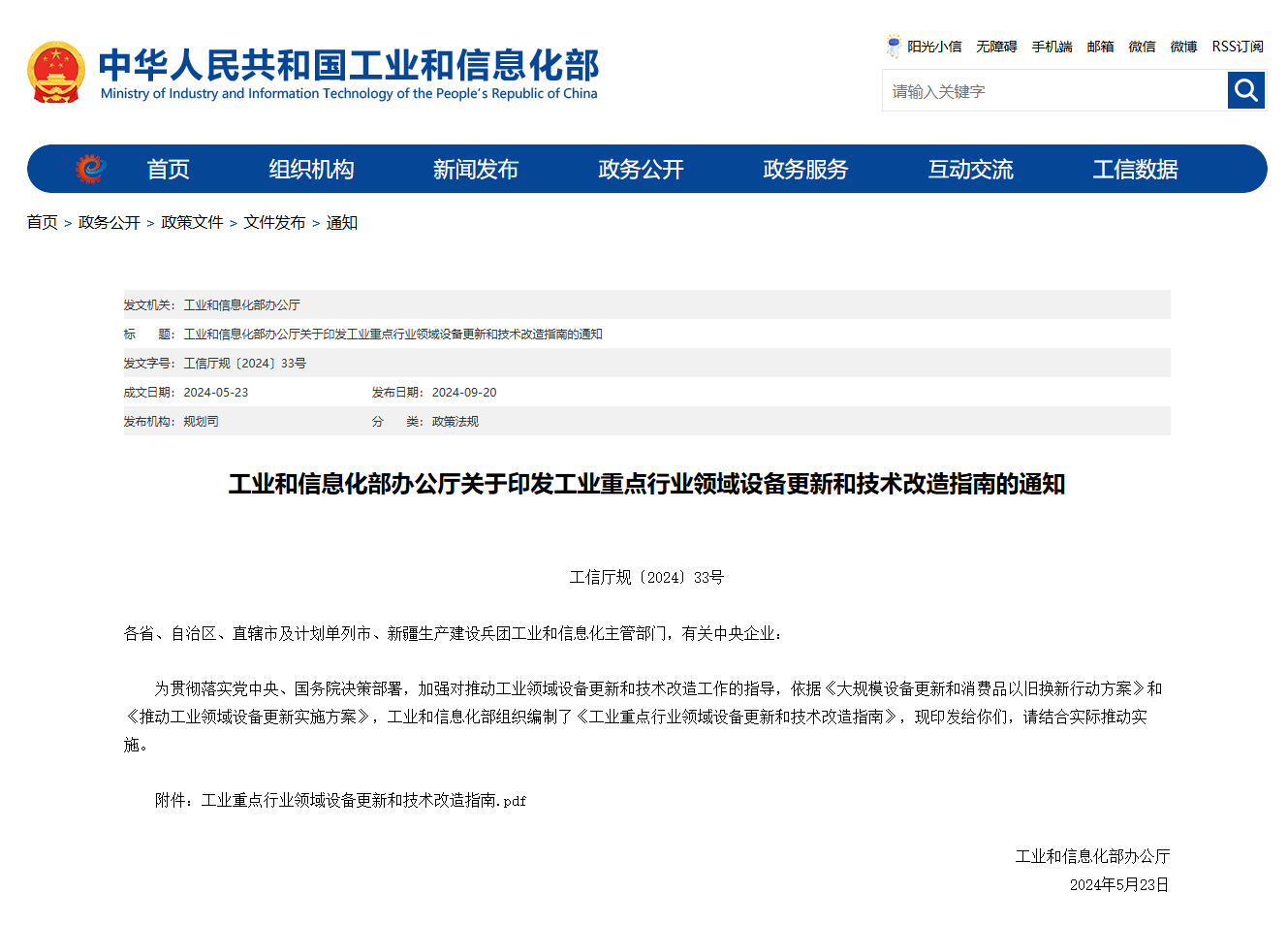Click the ministry name title in header

[x=349, y=65]
